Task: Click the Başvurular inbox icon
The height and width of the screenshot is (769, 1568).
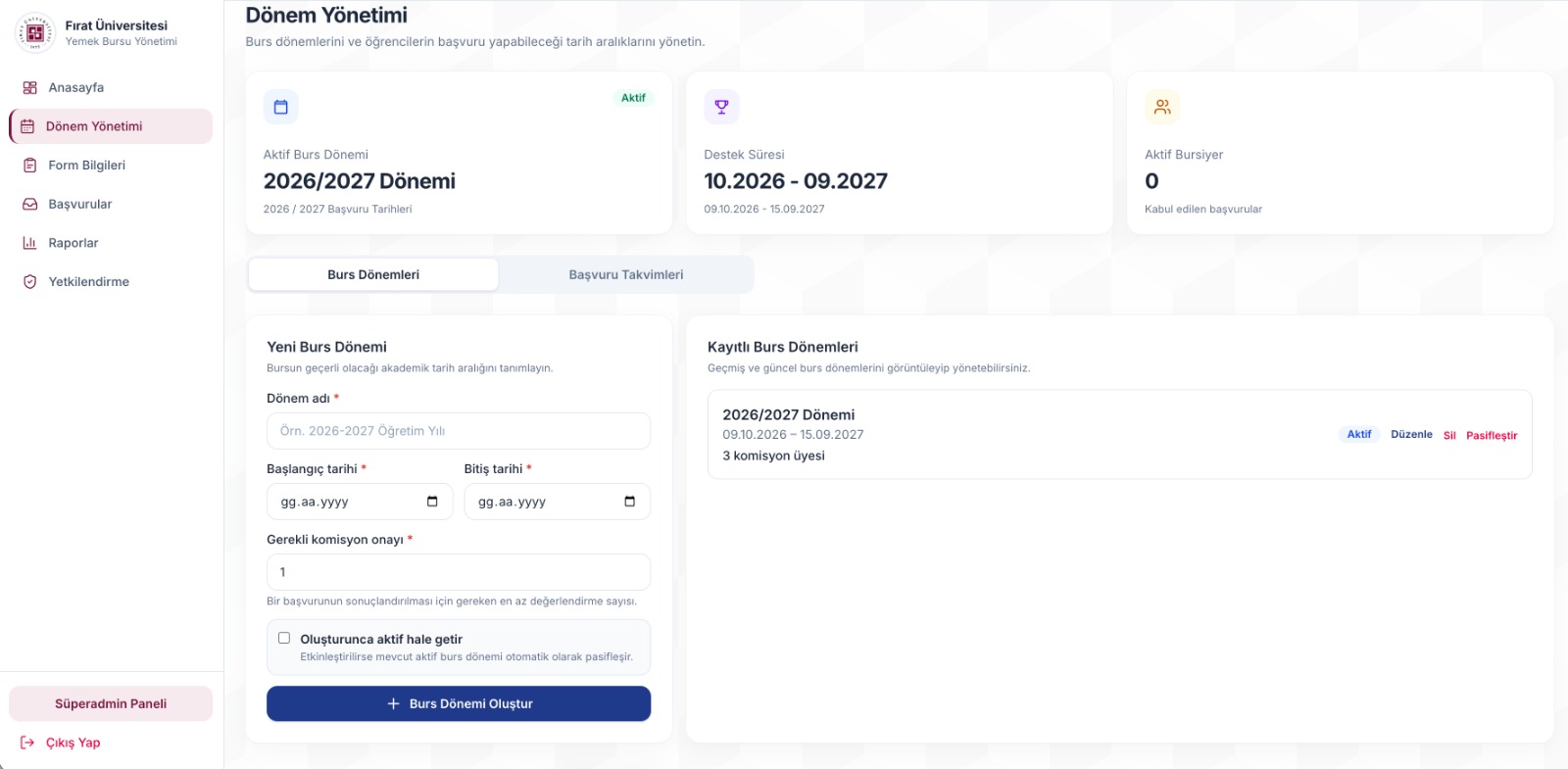Action: pos(29,205)
